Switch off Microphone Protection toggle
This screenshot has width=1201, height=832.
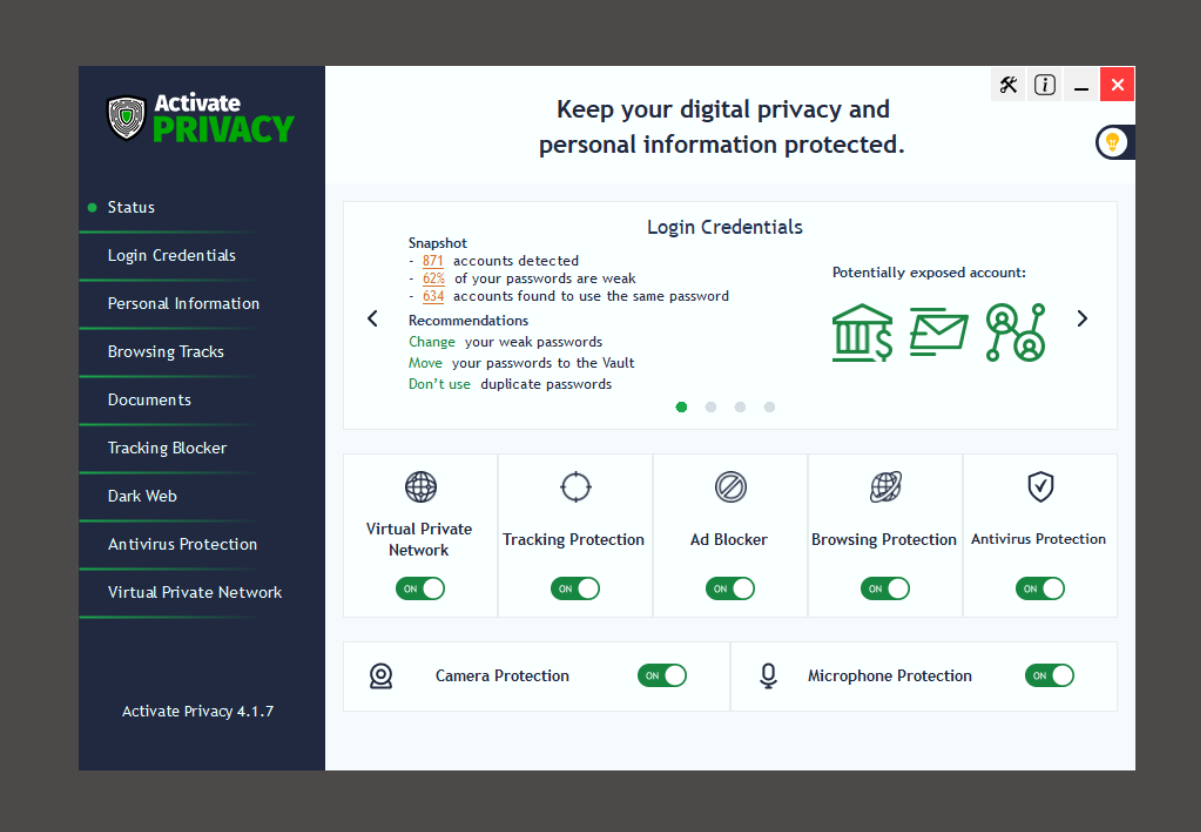pos(1049,676)
